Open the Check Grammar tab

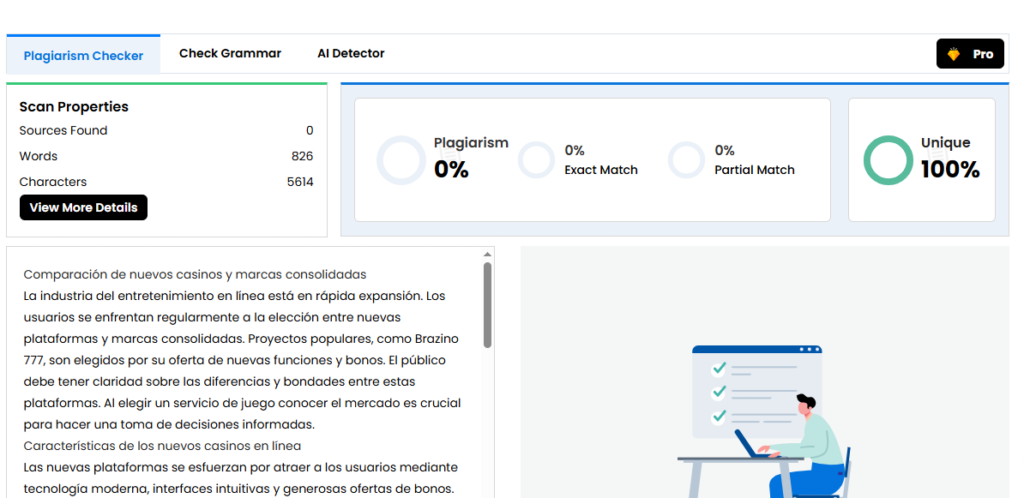(x=230, y=54)
